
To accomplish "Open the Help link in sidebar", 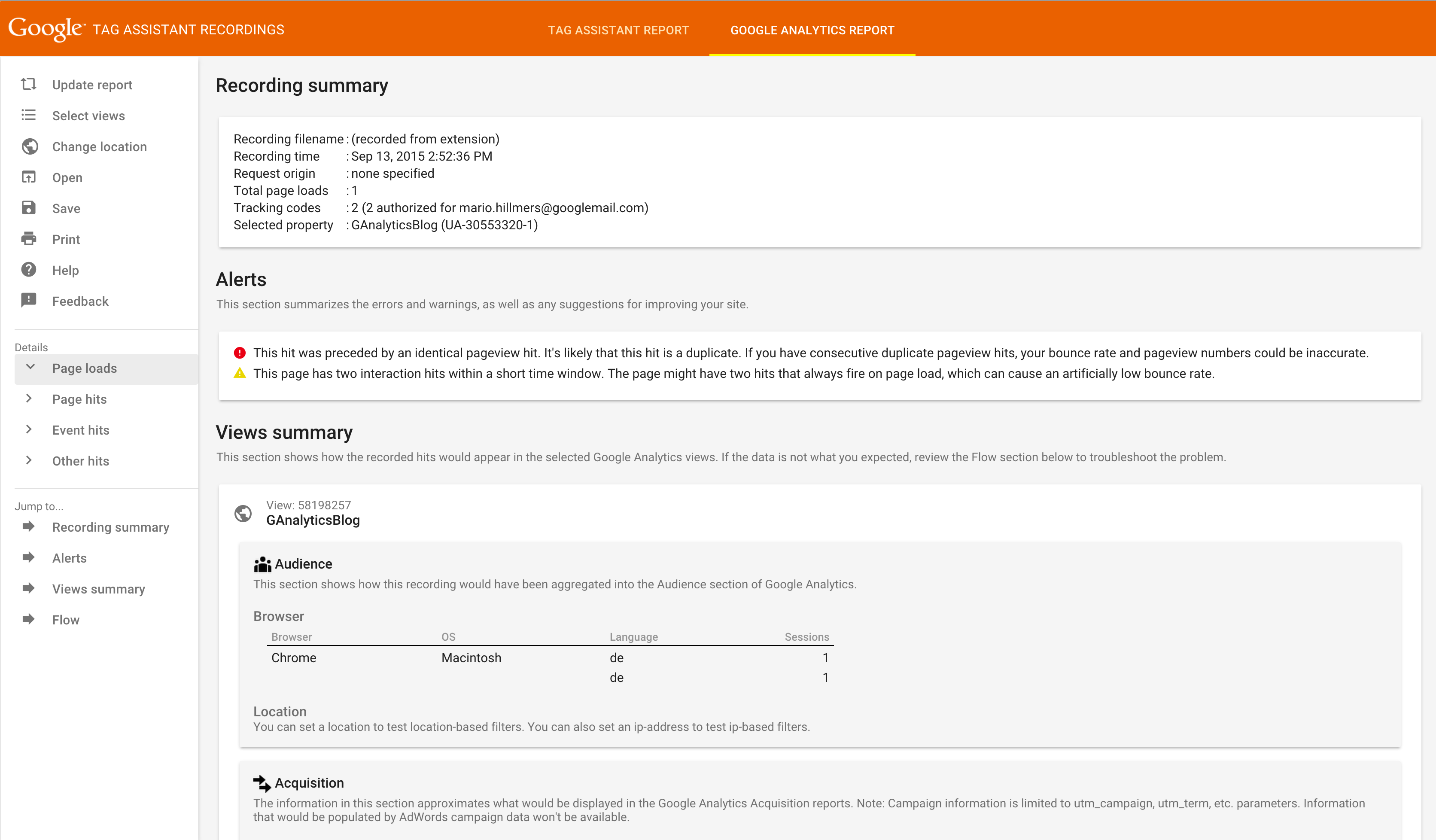I will (x=66, y=270).
